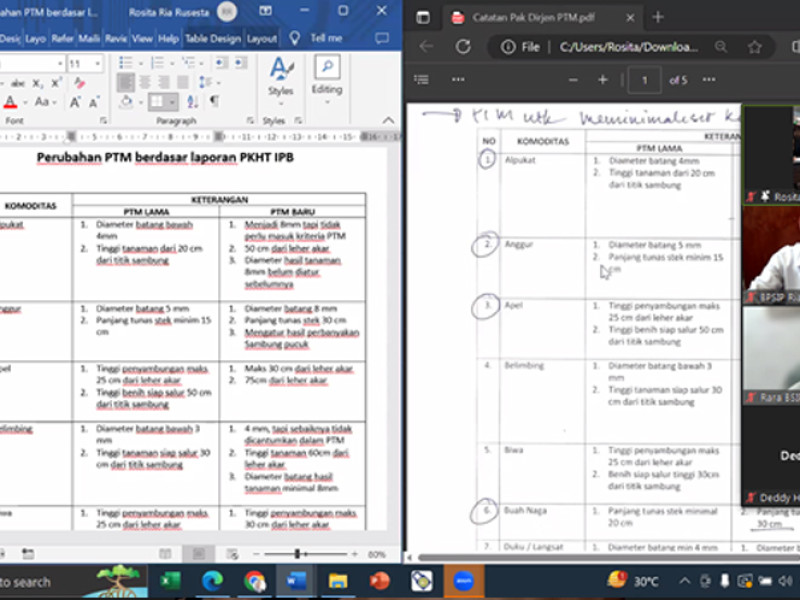Screen dimensions: 800x600
Task: Open the Table Design ribbon tab
Action: (x=213, y=38)
